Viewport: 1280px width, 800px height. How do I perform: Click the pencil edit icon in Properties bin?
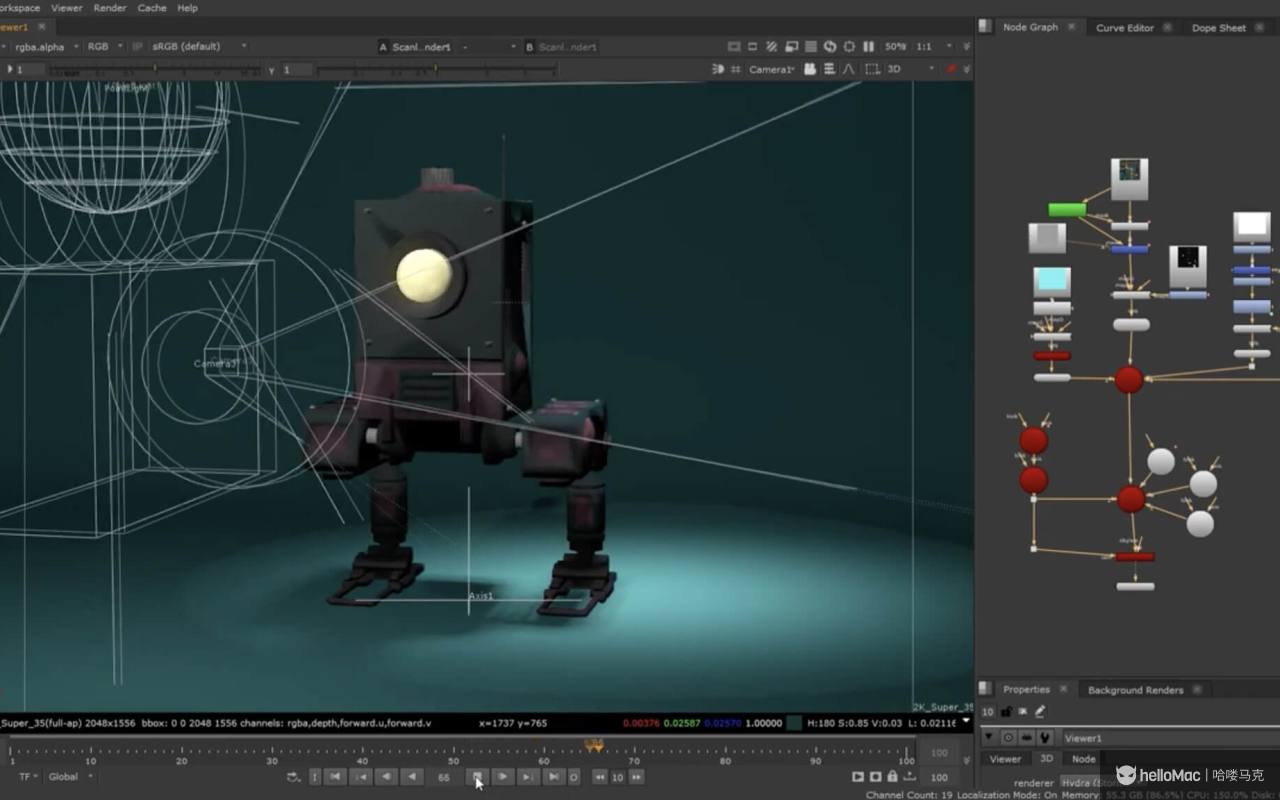point(1040,711)
